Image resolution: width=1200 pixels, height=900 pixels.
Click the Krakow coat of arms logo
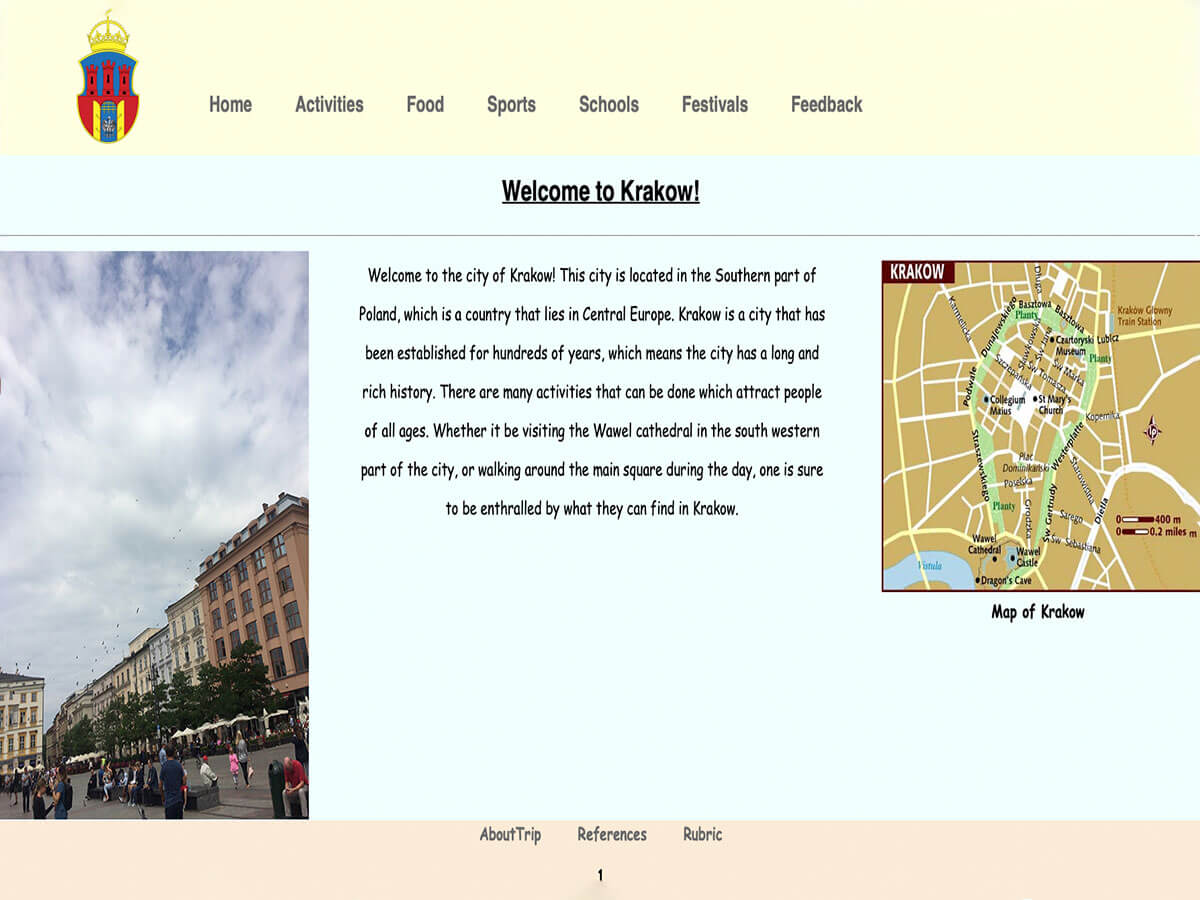click(108, 78)
